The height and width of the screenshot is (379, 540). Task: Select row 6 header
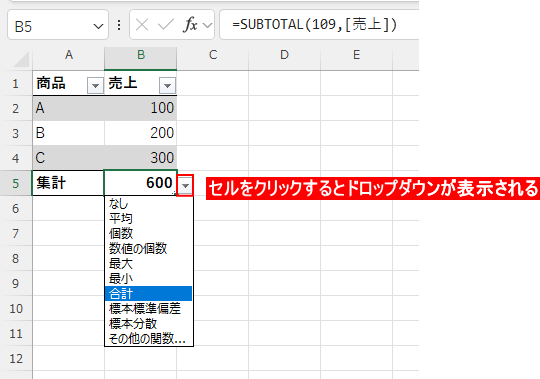(16, 208)
